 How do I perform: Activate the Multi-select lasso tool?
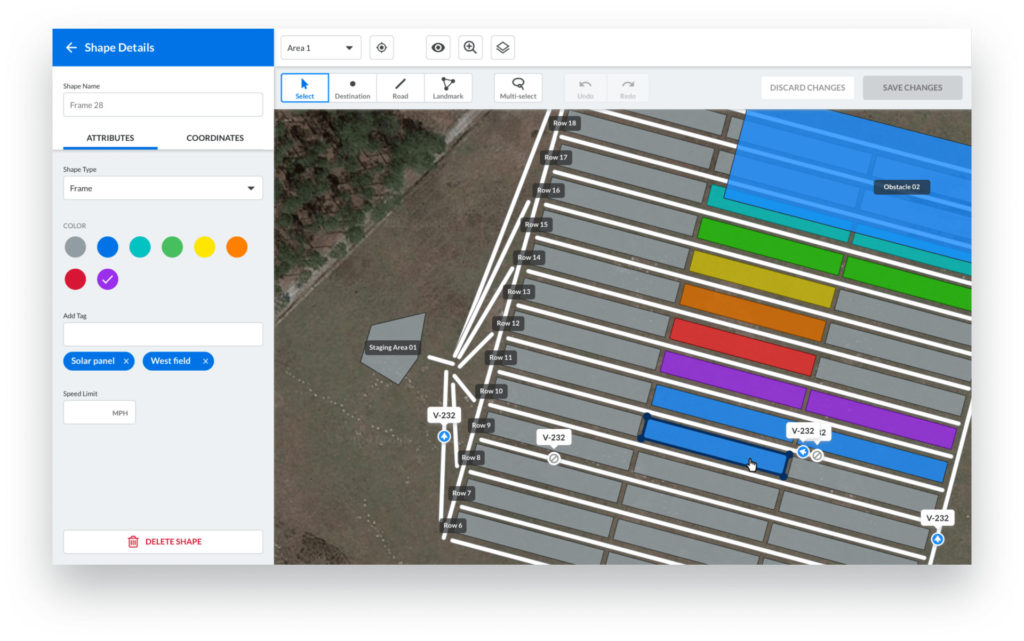click(518, 88)
